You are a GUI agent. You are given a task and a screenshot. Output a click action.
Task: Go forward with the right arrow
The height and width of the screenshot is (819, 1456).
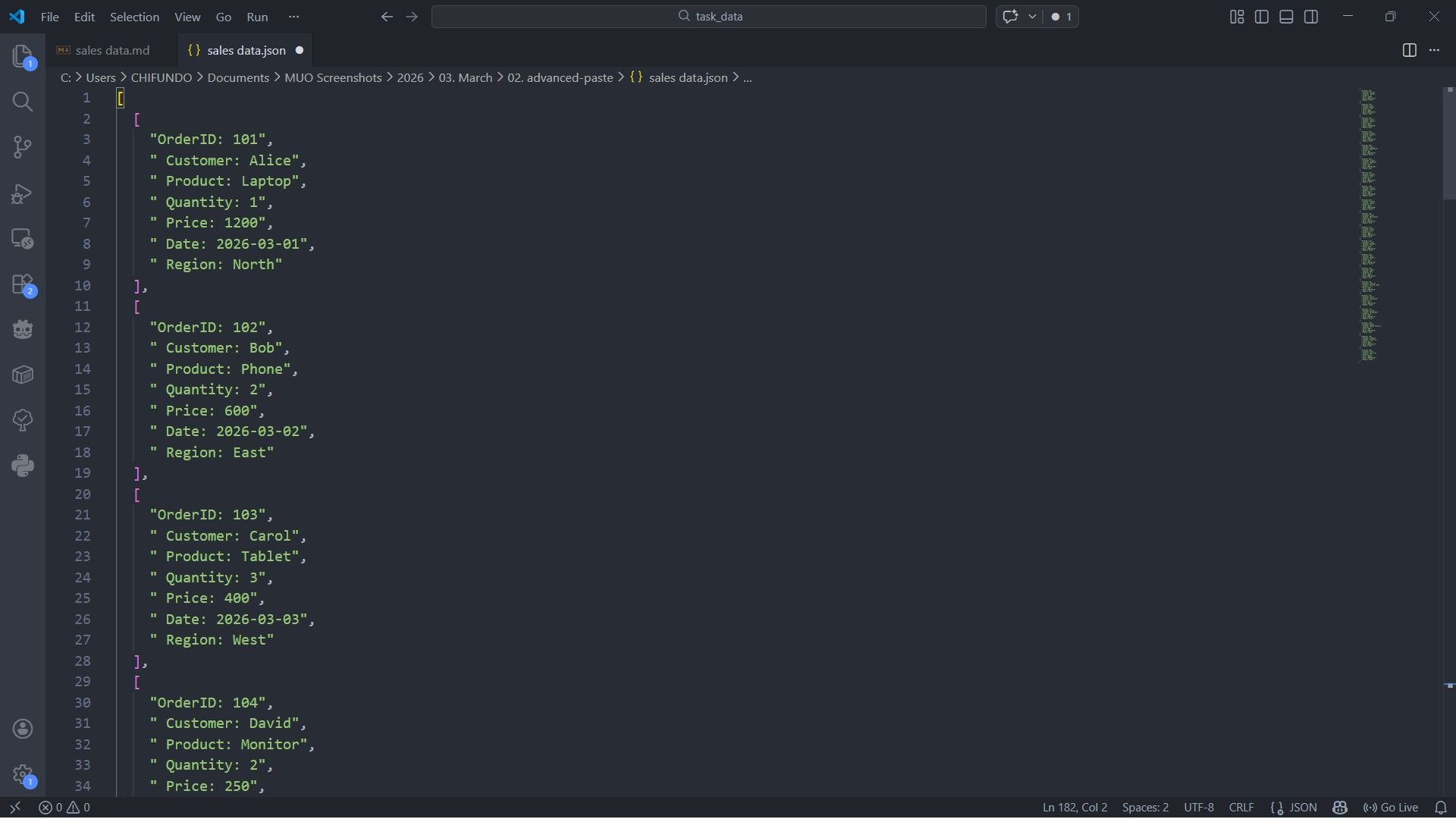[412, 17]
